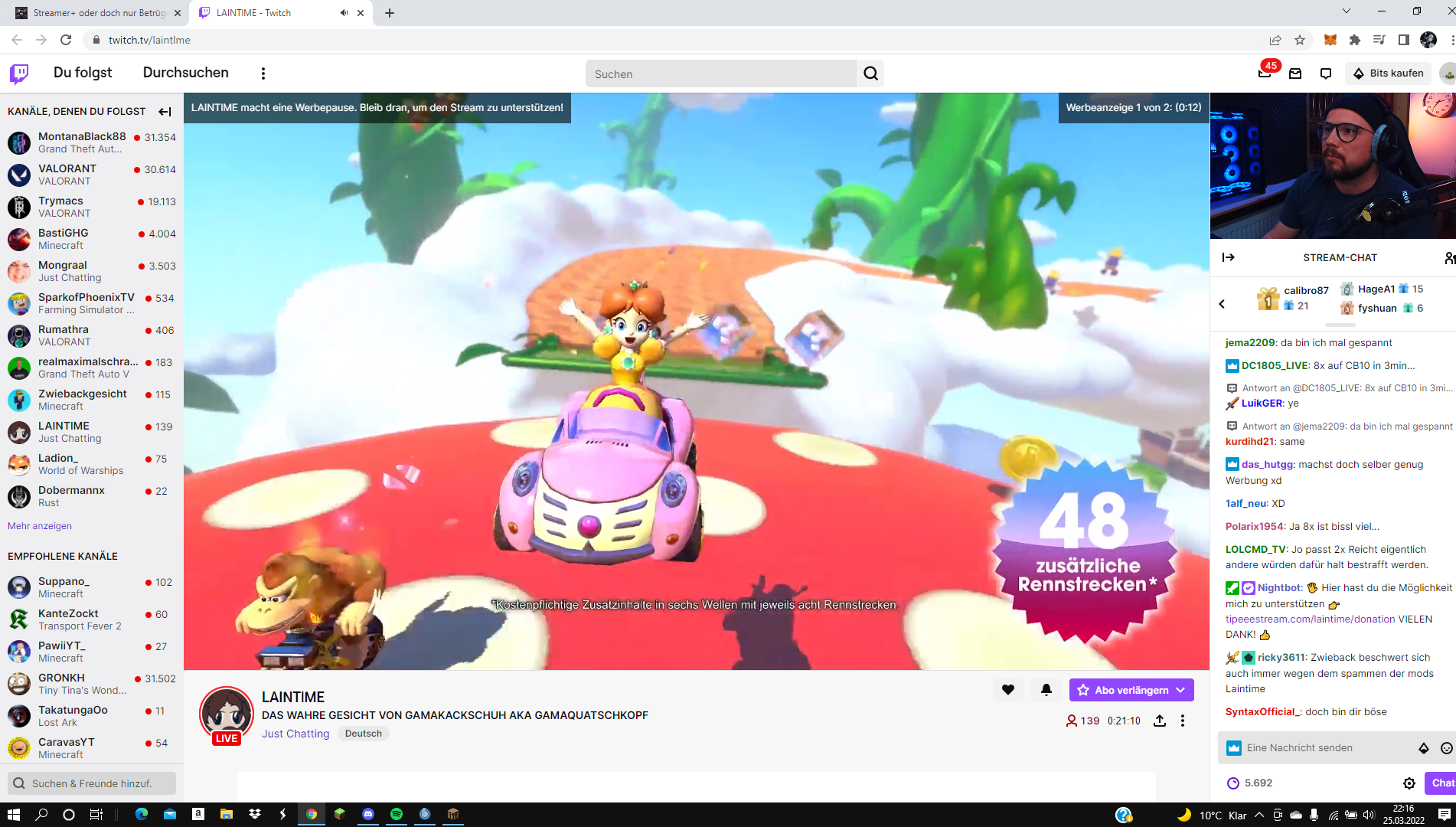This screenshot has width=1456, height=827.
Task: Open emote picker in chat box
Action: (x=1446, y=748)
